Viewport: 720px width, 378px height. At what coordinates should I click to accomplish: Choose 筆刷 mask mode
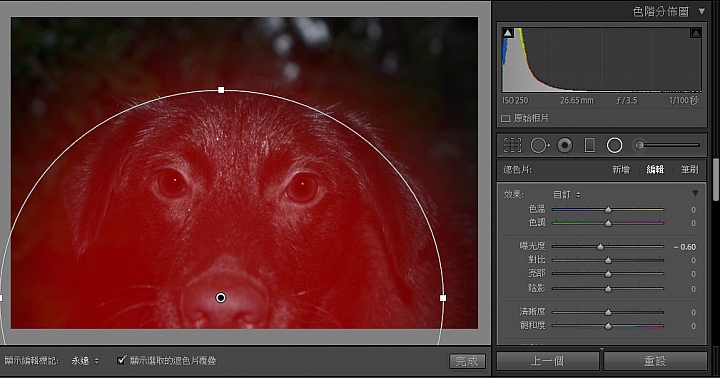tap(689, 169)
